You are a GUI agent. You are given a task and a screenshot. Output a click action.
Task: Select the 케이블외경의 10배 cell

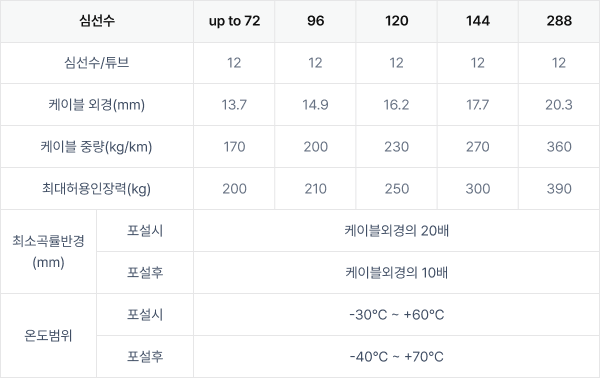point(396,273)
